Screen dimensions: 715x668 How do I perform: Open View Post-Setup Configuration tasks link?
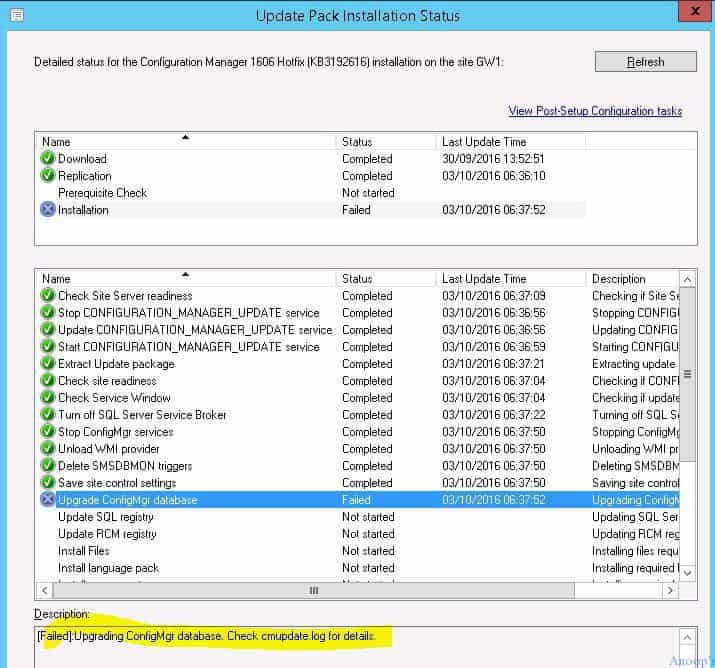(595, 111)
